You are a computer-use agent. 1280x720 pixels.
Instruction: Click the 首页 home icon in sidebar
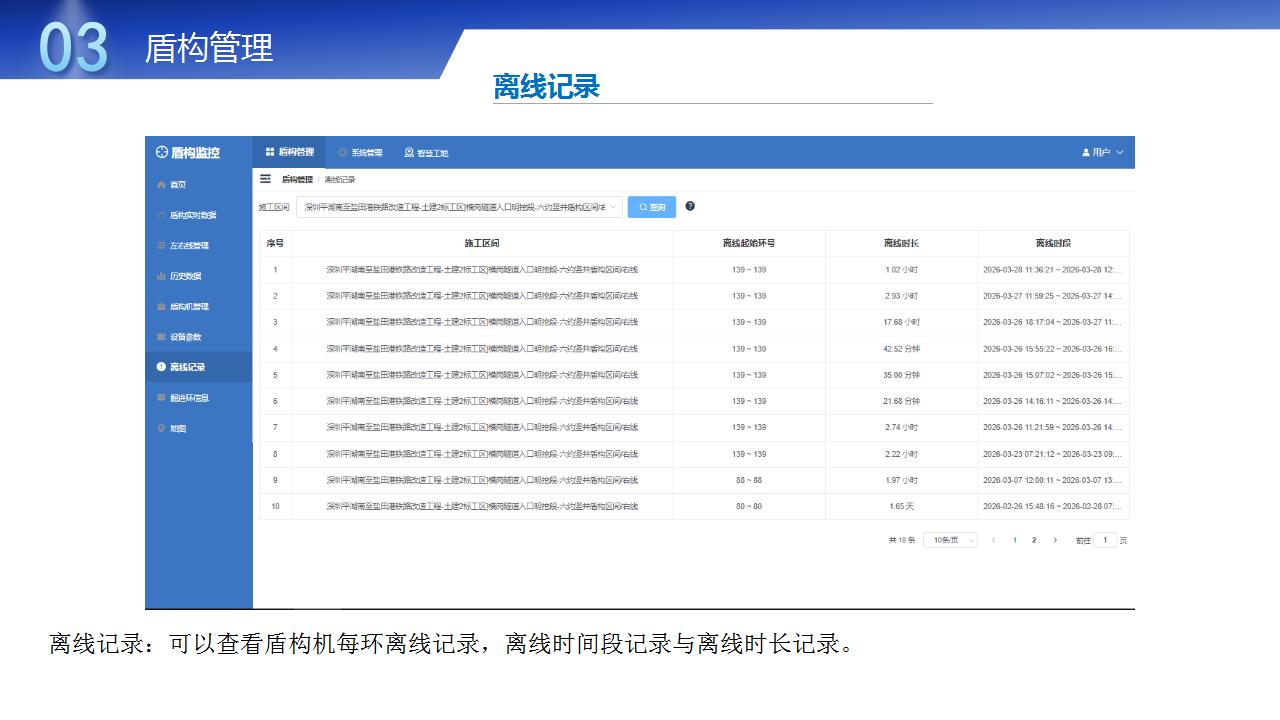pos(161,185)
